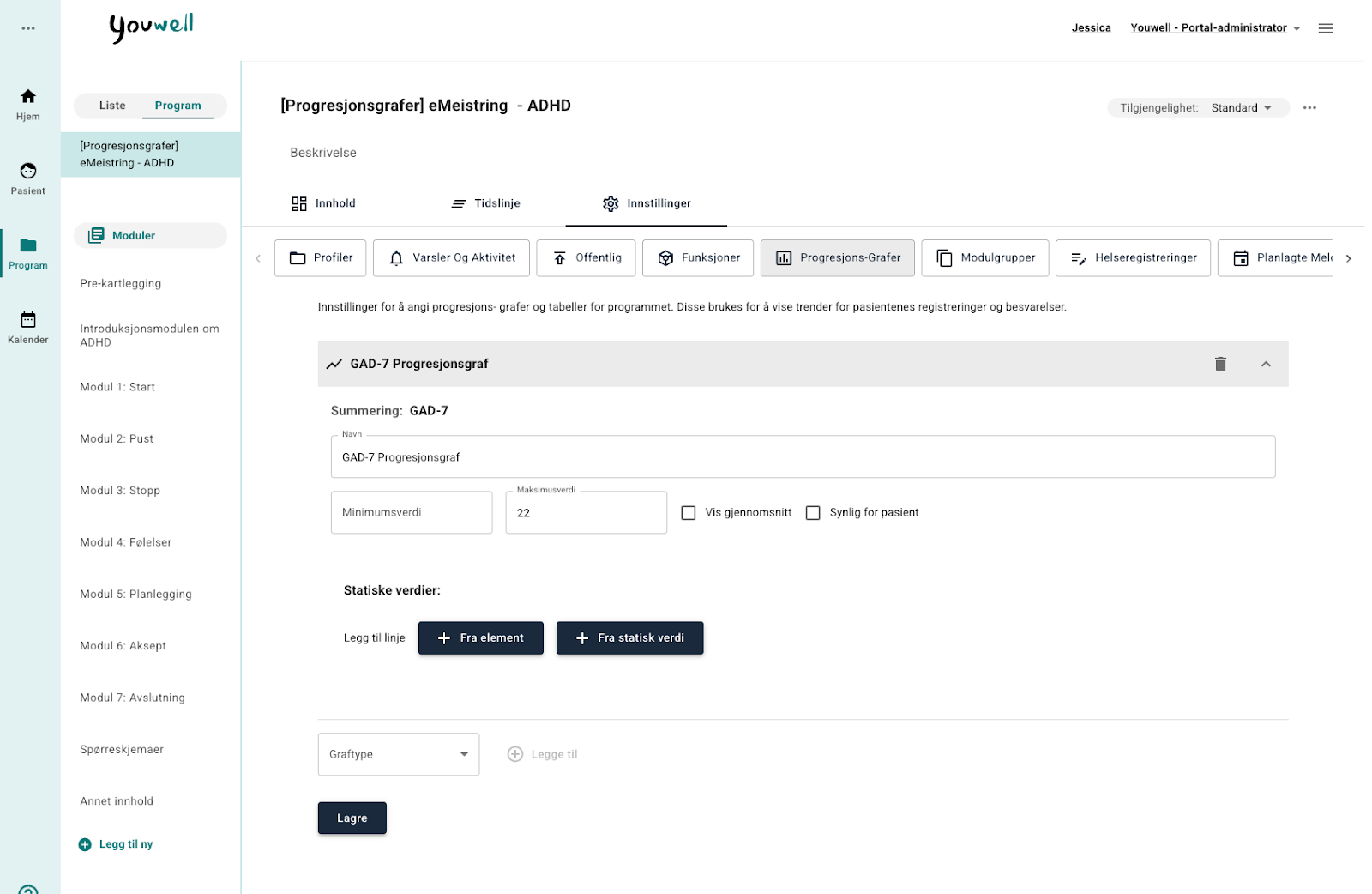Open the Portal-administrator role dropdown
This screenshot has width=1372, height=894.
[1215, 28]
